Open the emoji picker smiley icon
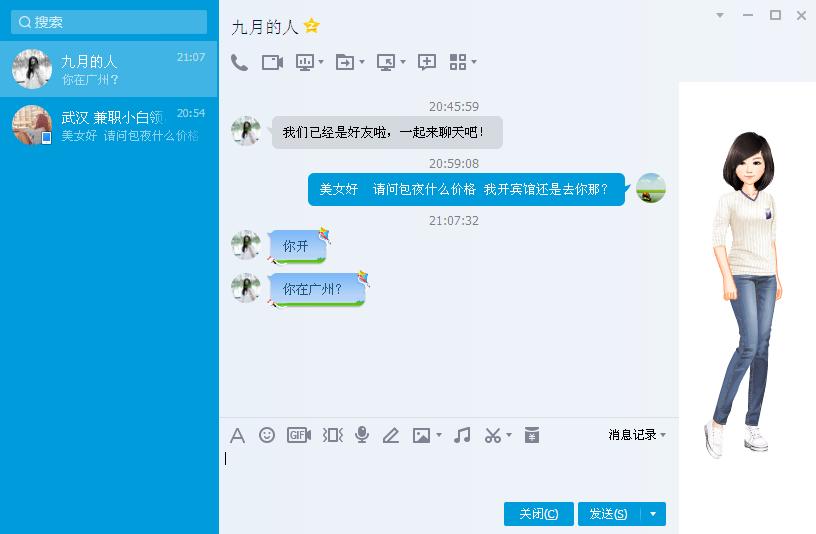 click(x=267, y=435)
